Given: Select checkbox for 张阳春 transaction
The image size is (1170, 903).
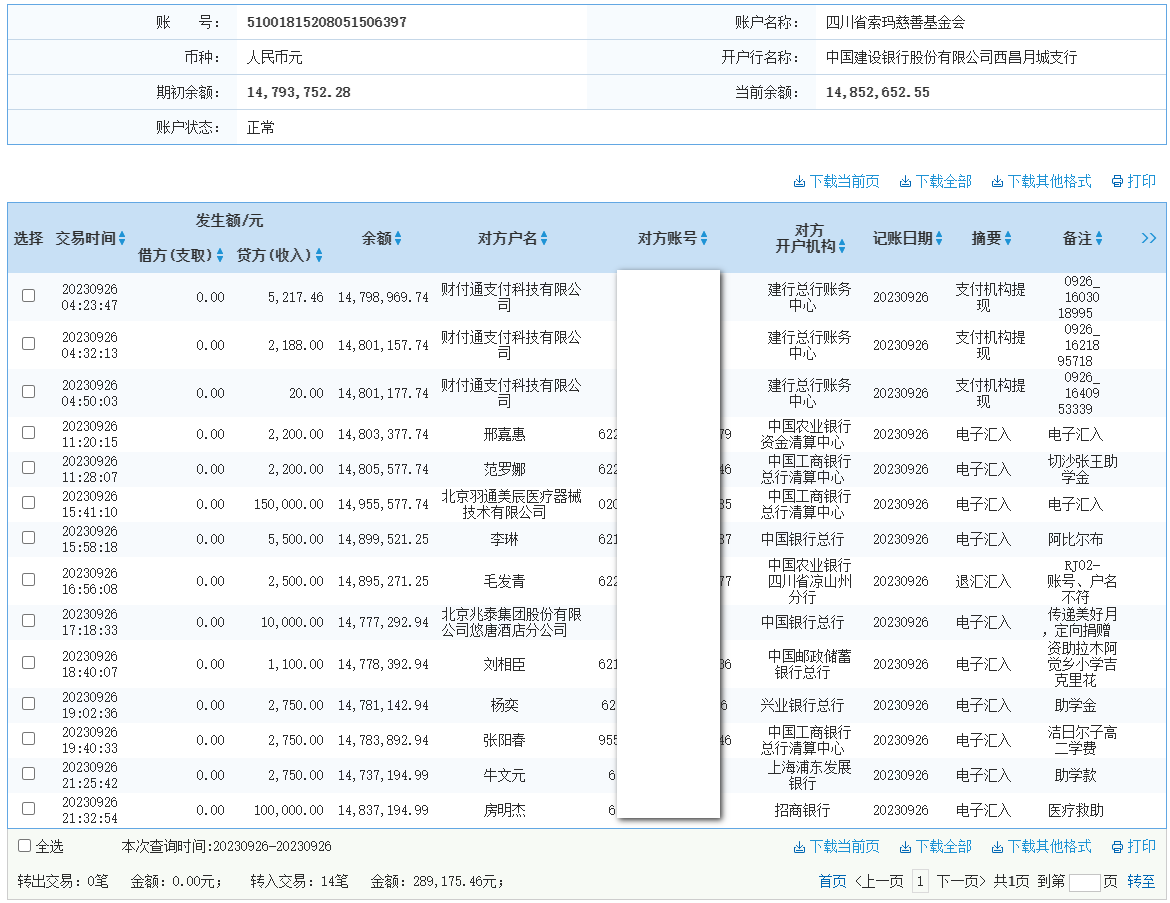Looking at the screenshot, I should [28, 738].
